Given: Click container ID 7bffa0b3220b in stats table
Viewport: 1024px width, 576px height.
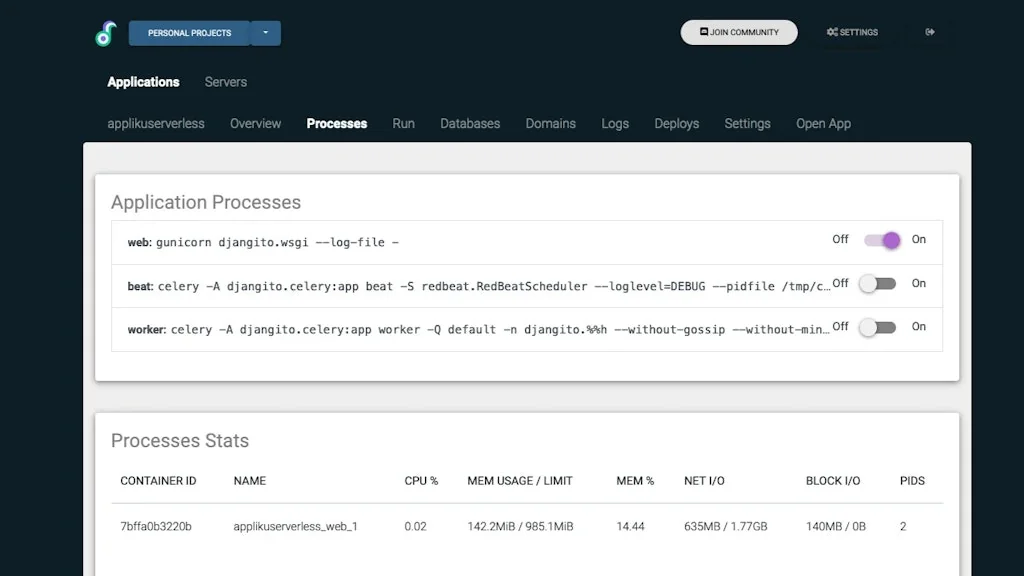Looking at the screenshot, I should (155, 525).
